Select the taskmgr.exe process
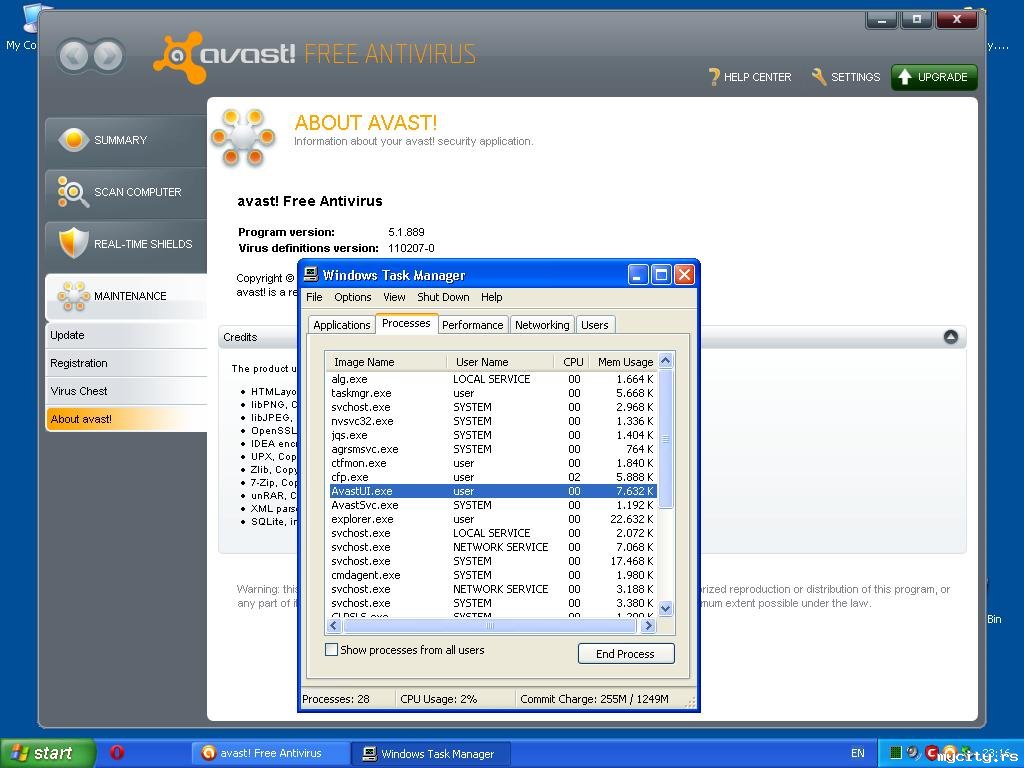The height and width of the screenshot is (768, 1024). tap(492, 393)
